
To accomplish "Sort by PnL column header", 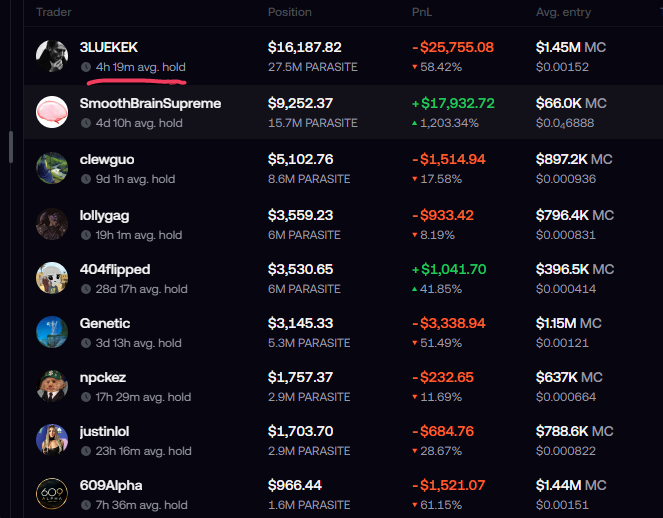I will pos(422,12).
